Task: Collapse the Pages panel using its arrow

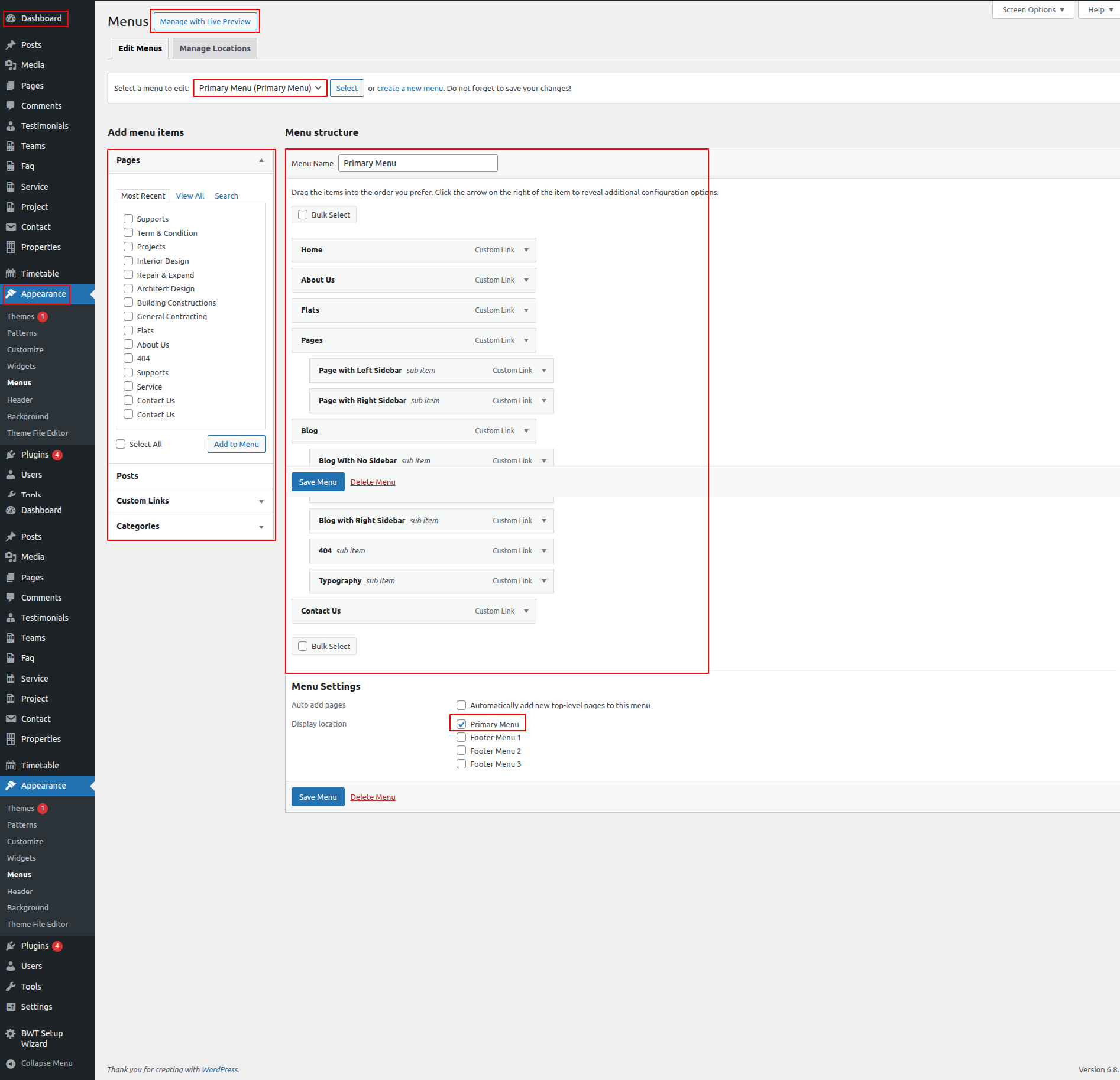Action: 261,161
